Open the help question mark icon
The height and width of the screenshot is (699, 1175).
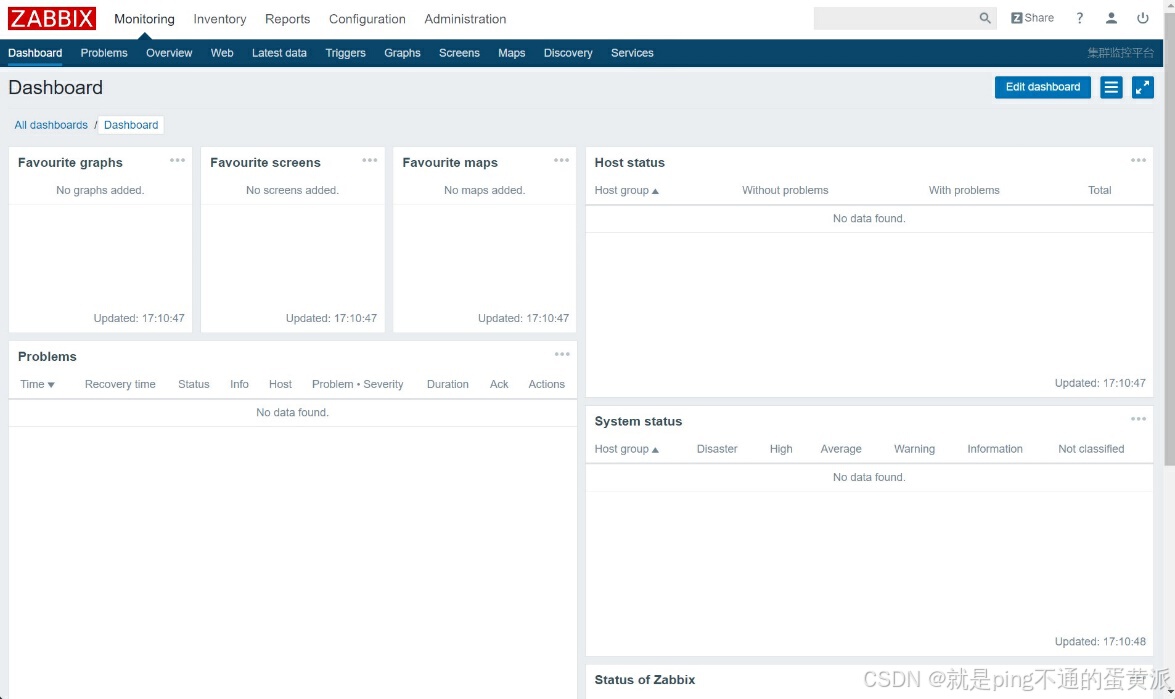(x=1080, y=18)
